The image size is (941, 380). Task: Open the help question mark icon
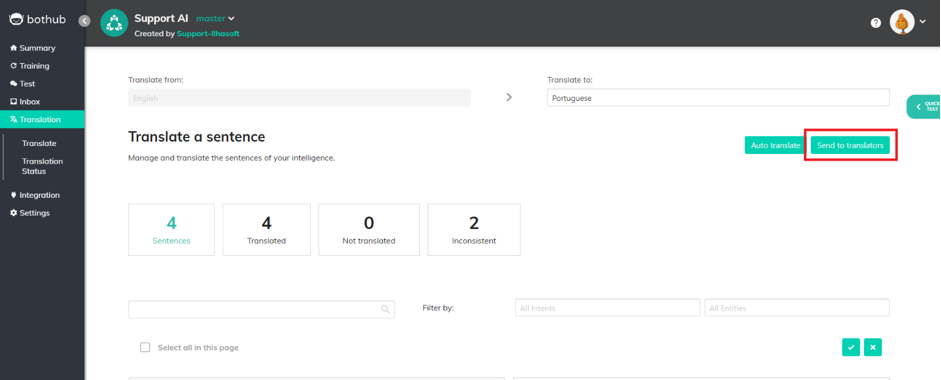pyautogui.click(x=876, y=23)
